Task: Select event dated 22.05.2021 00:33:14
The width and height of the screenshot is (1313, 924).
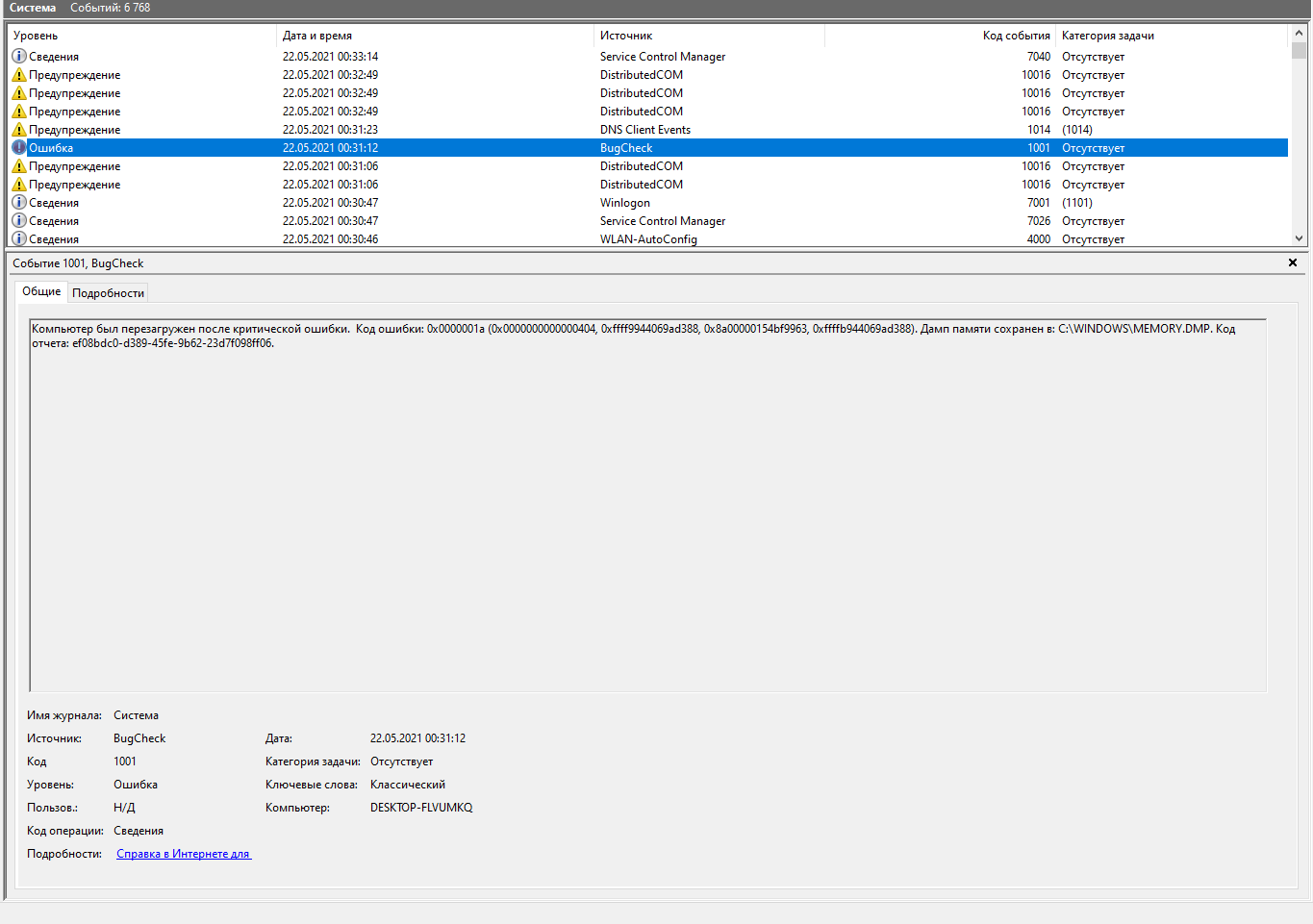Action: (x=330, y=57)
